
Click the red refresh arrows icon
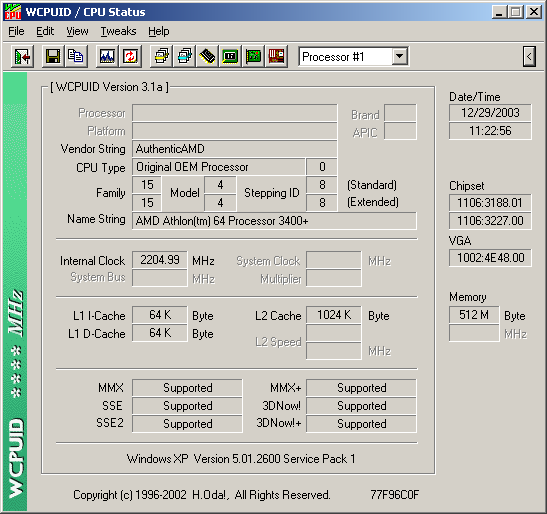(130, 56)
